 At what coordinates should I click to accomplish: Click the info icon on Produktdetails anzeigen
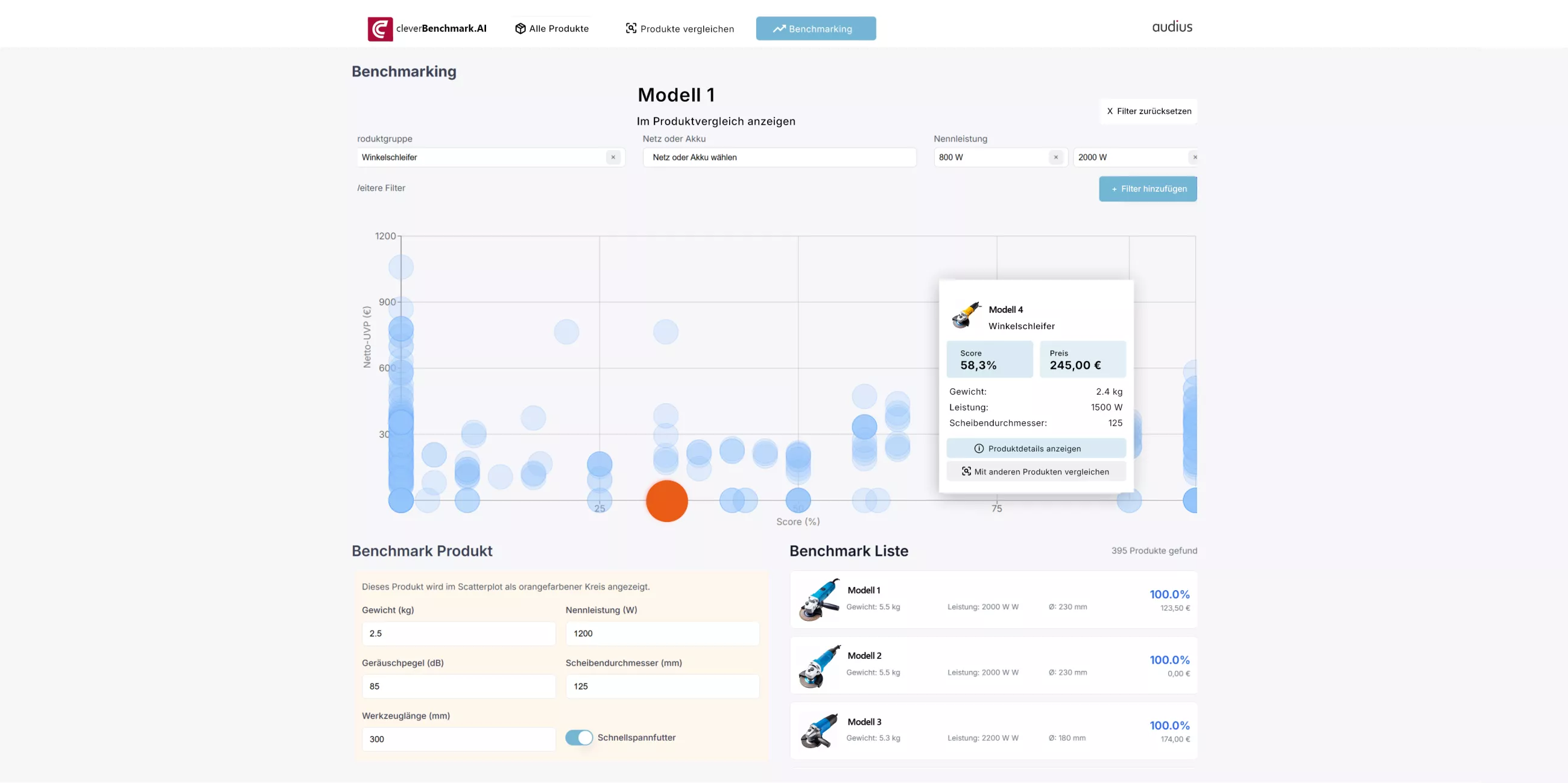click(979, 448)
